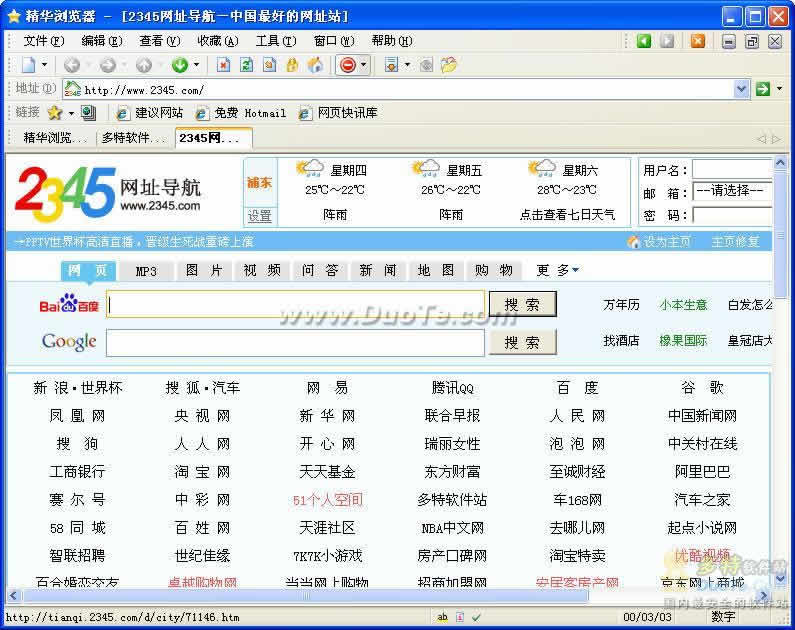Click the yellow lock toolbar icon

[x=293, y=65]
